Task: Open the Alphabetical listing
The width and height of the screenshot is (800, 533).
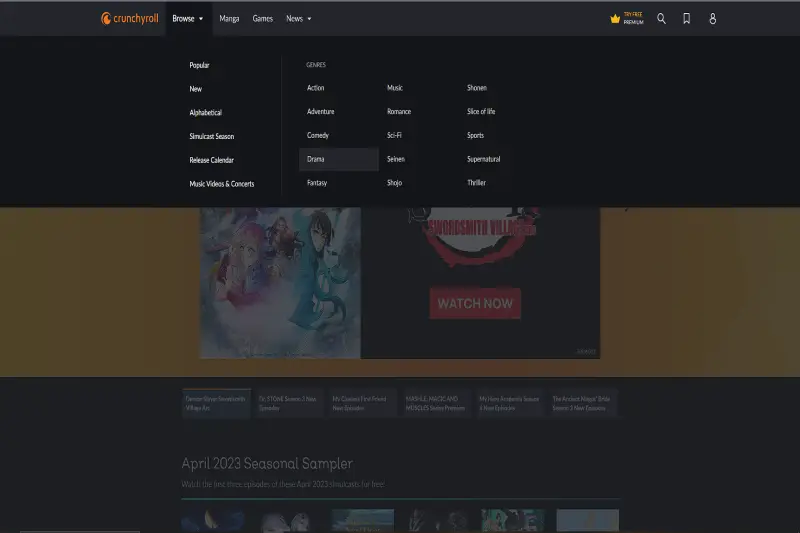Action: pyautogui.click(x=206, y=113)
